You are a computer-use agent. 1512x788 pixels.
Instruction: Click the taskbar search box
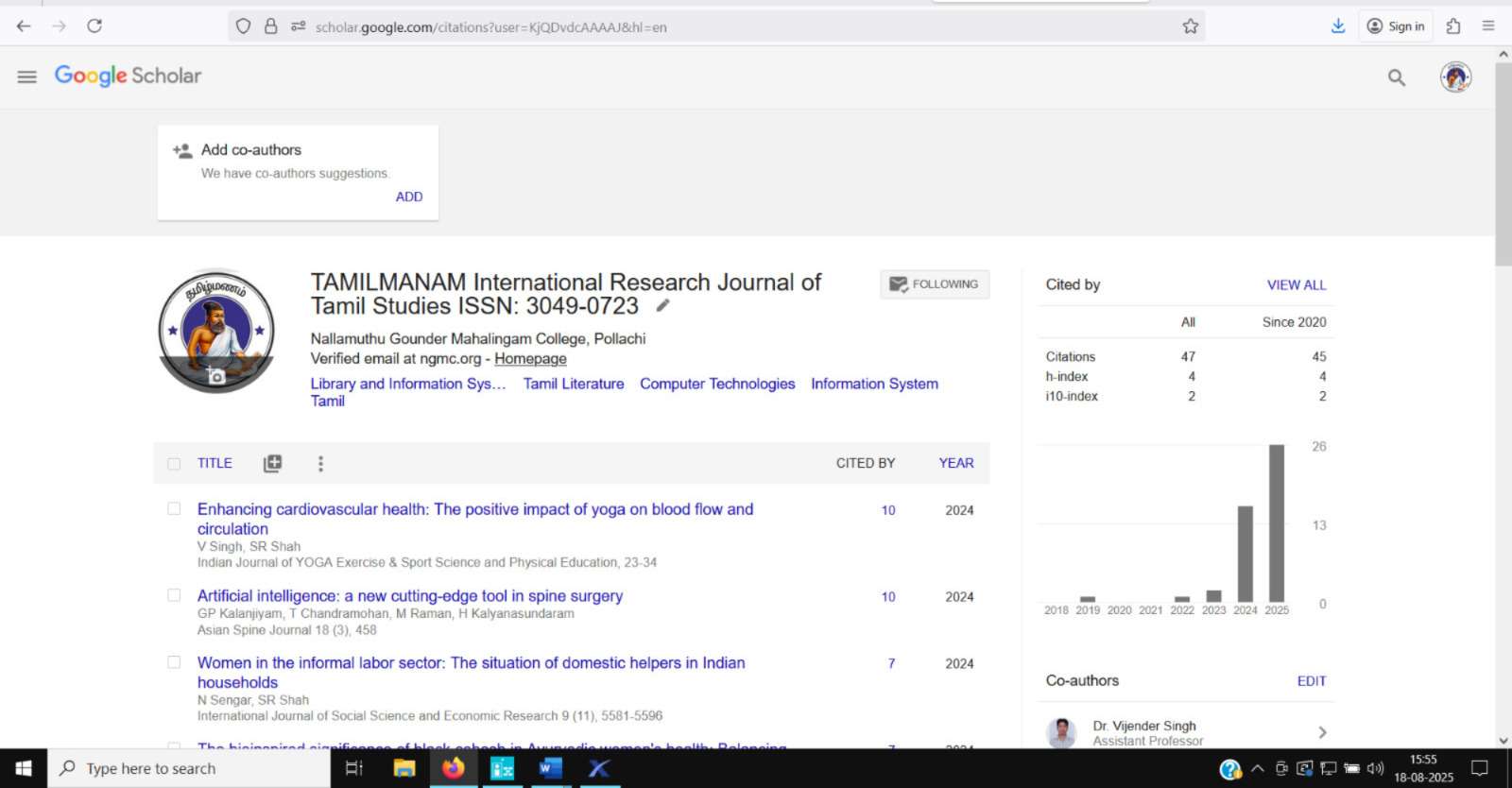189,768
